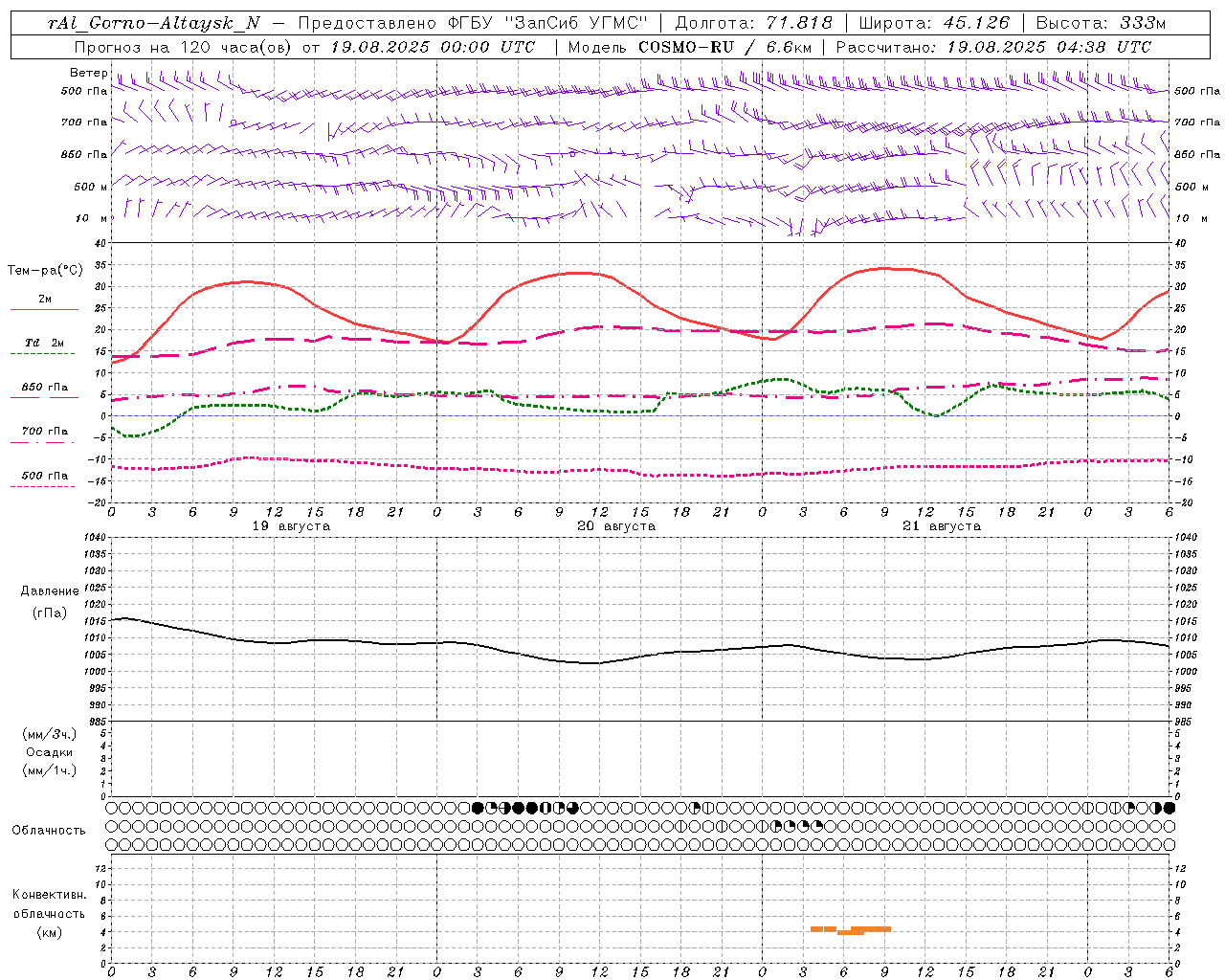Viewport: 1225px width, 980px height.
Task: Click the Облачность cloudiness label
Action: coord(48,831)
